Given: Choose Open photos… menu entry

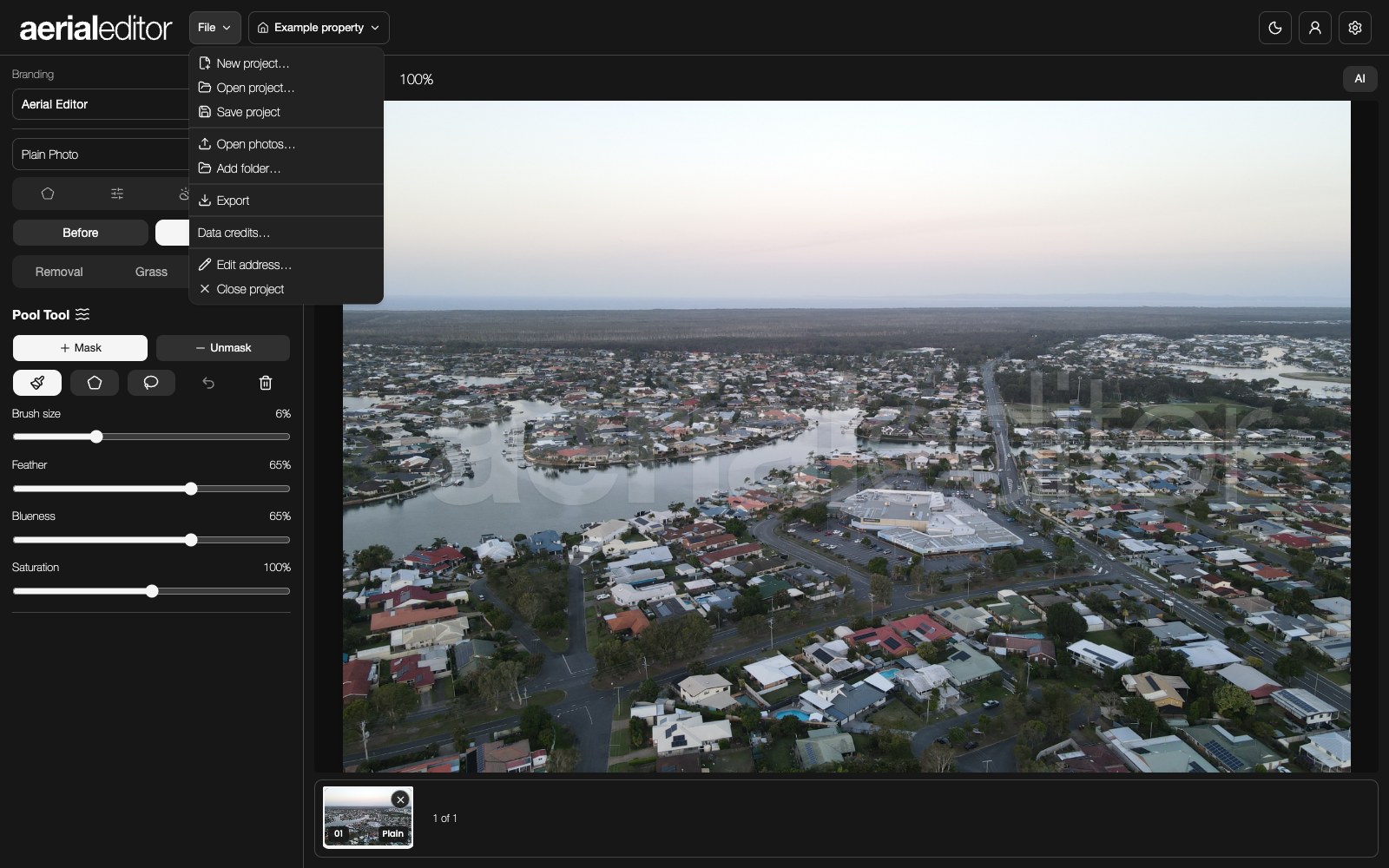Looking at the screenshot, I should coord(286,144).
